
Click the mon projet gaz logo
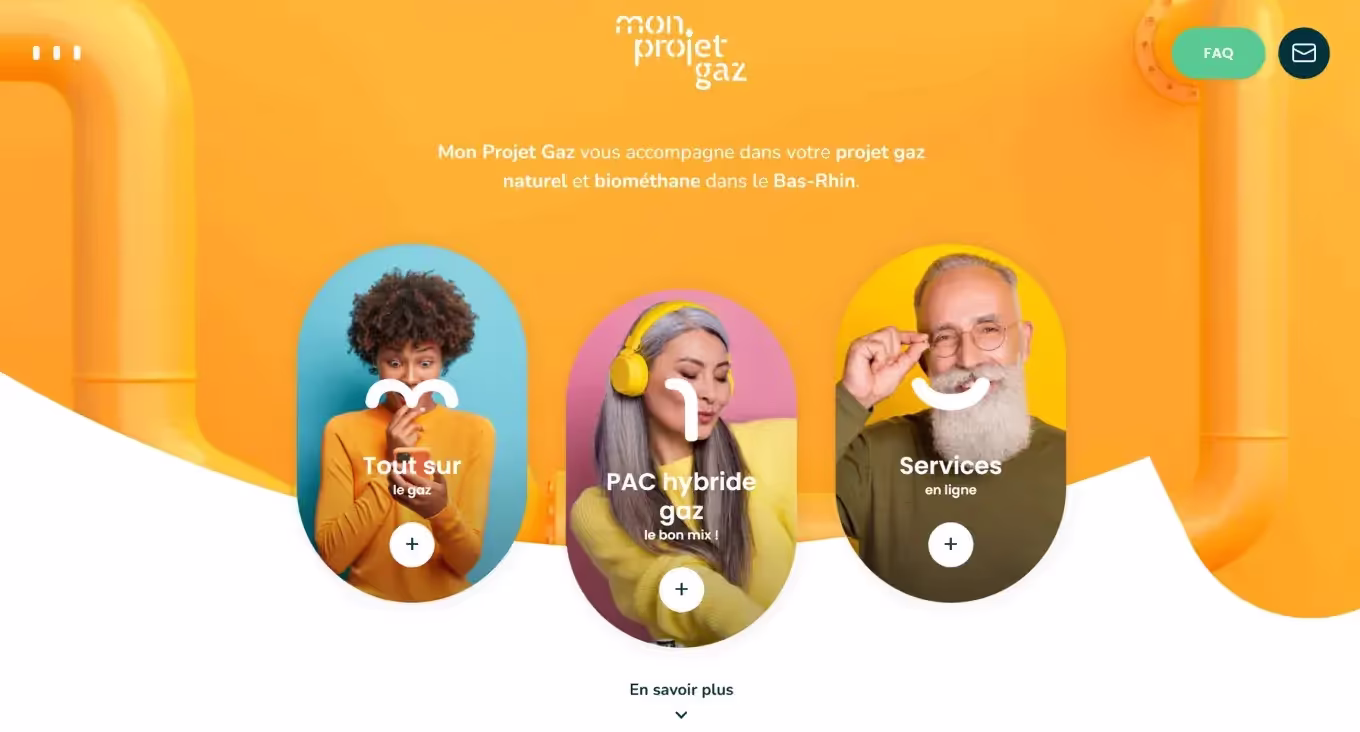tap(681, 51)
